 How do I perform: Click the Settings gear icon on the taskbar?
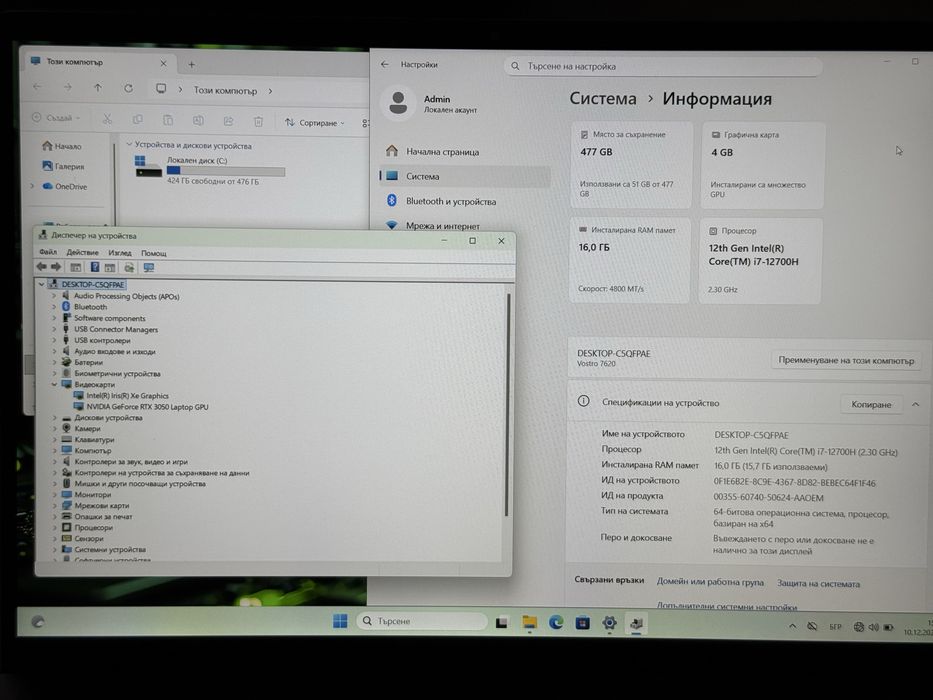tap(609, 623)
